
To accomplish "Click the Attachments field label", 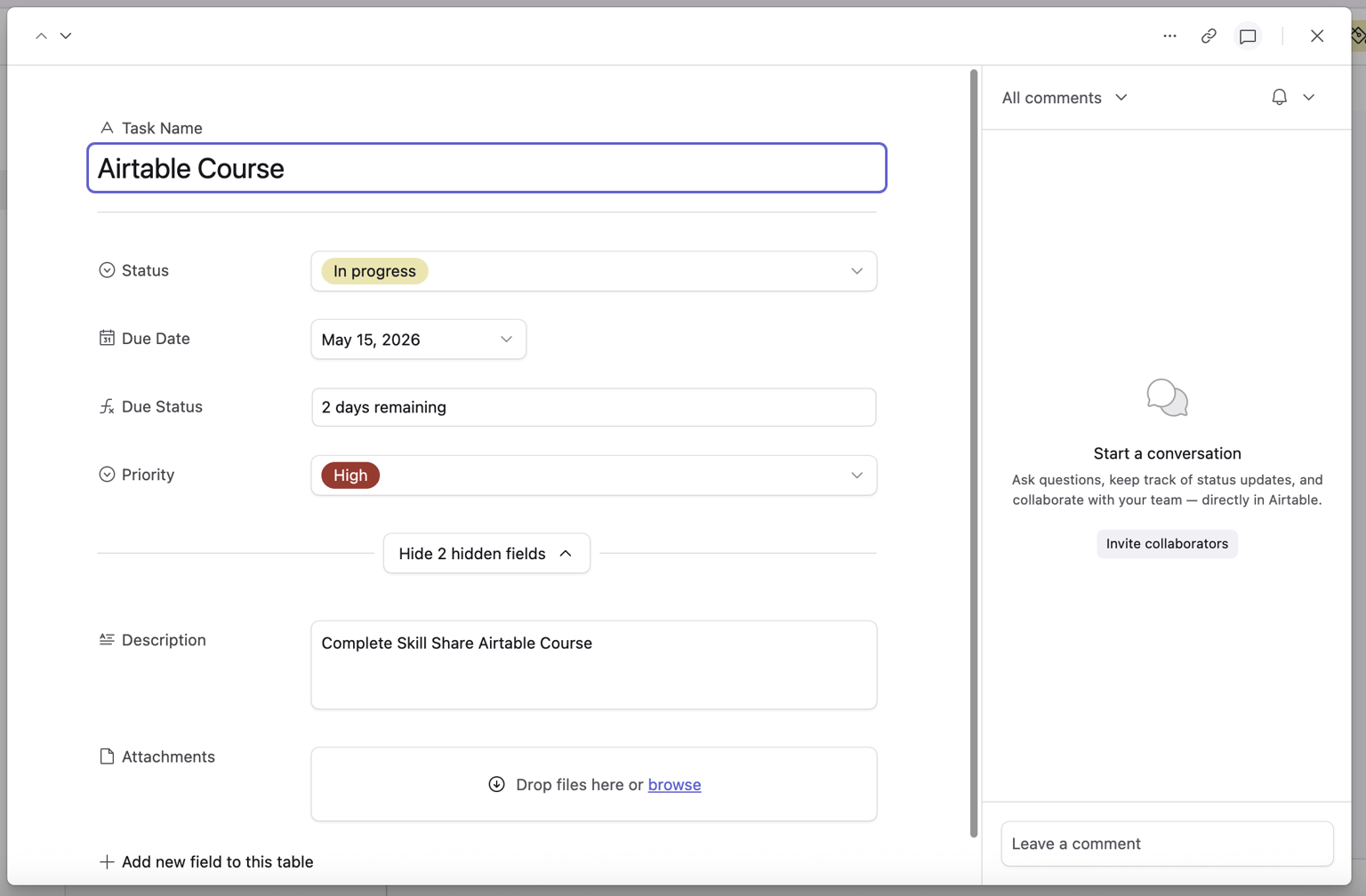I will pyautogui.click(x=168, y=756).
